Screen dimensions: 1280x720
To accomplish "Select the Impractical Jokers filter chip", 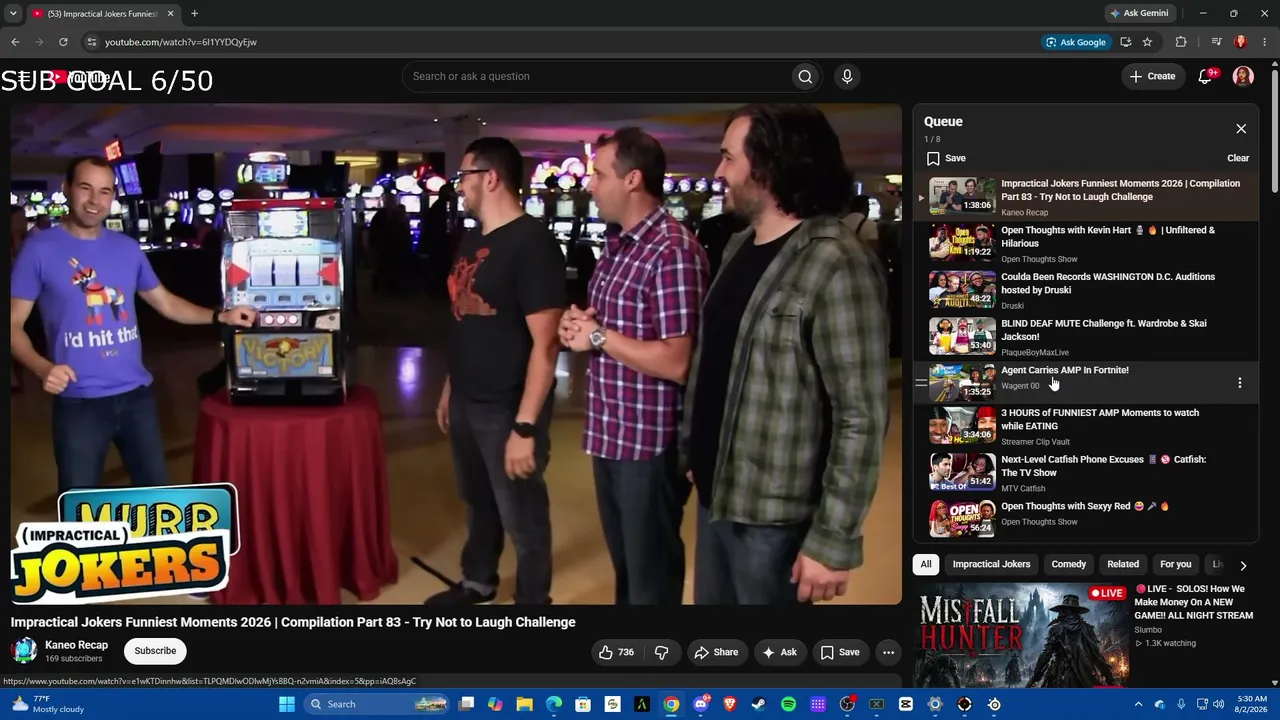I will pyautogui.click(x=991, y=564).
